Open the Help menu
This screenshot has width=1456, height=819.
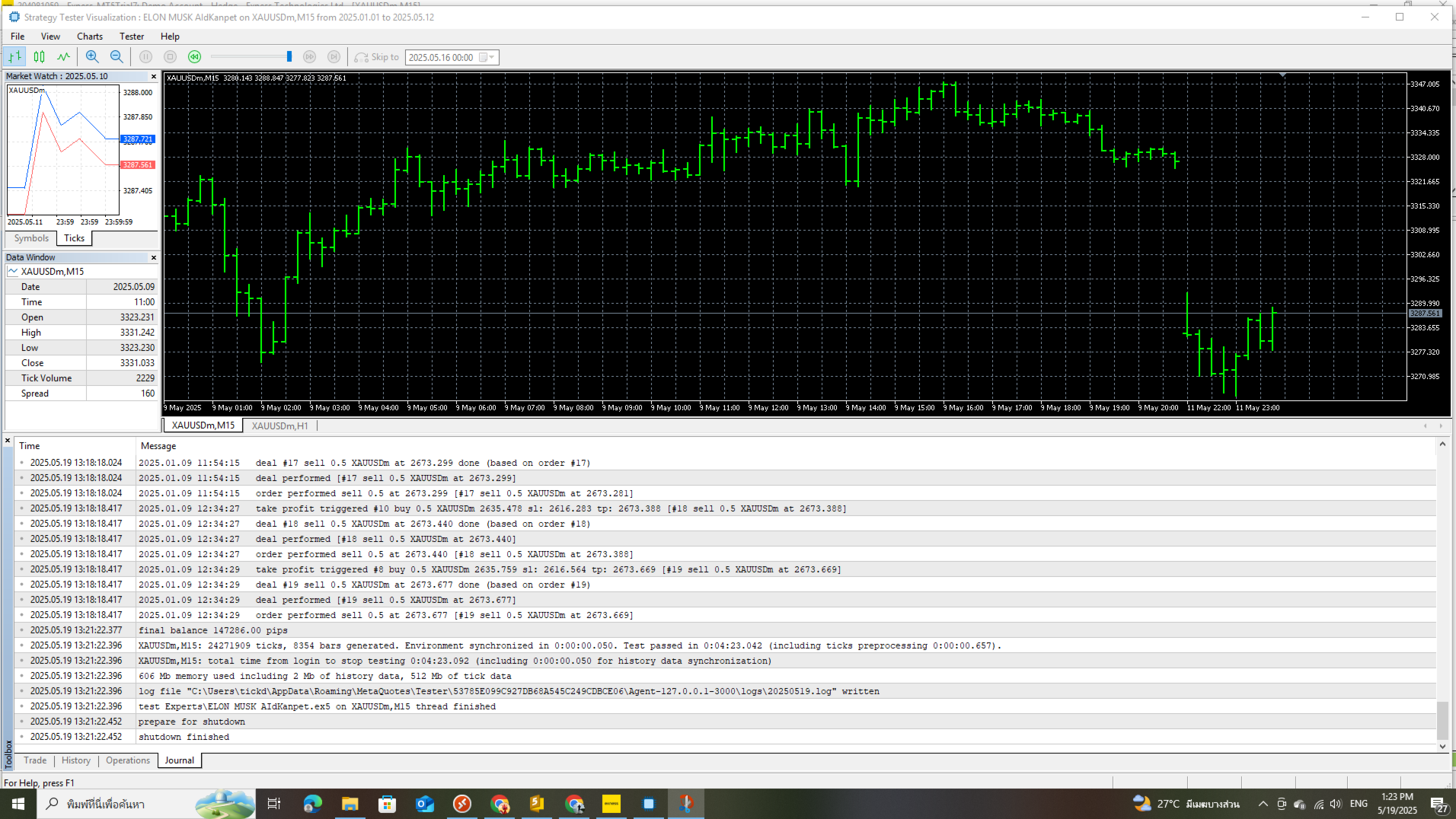point(170,36)
